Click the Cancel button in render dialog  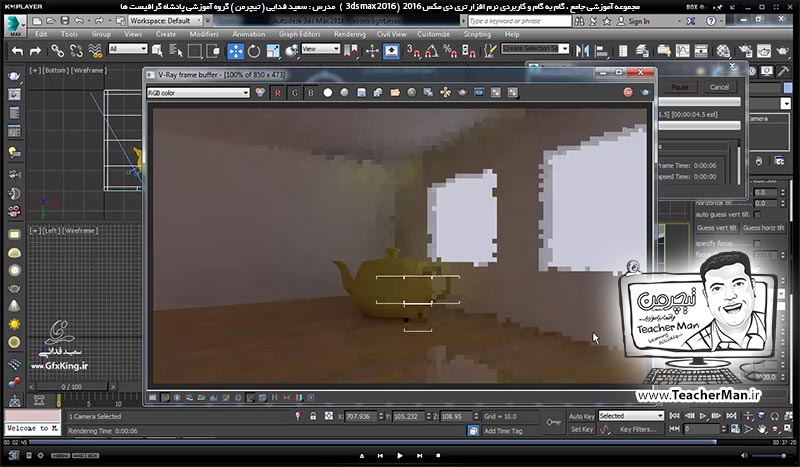[719, 87]
